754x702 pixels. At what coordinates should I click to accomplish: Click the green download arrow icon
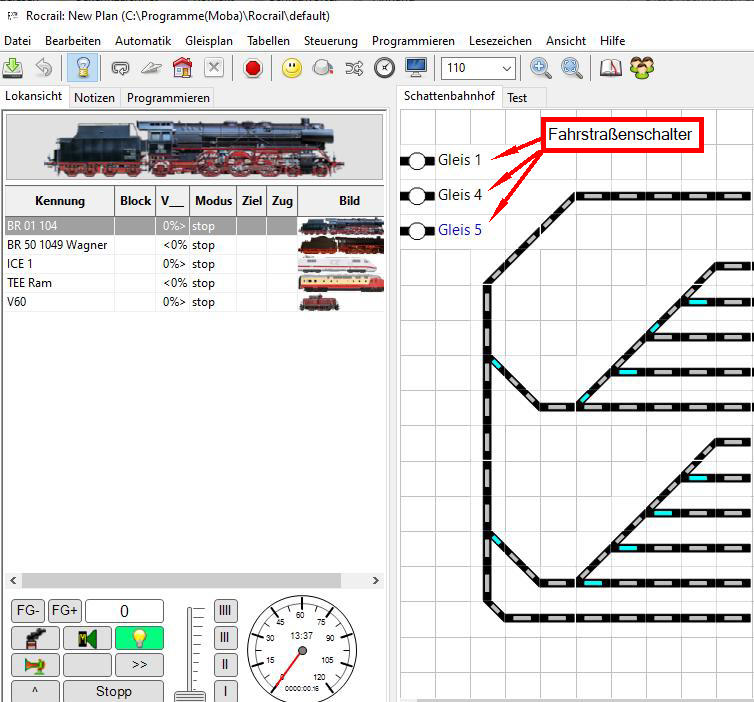[13, 68]
